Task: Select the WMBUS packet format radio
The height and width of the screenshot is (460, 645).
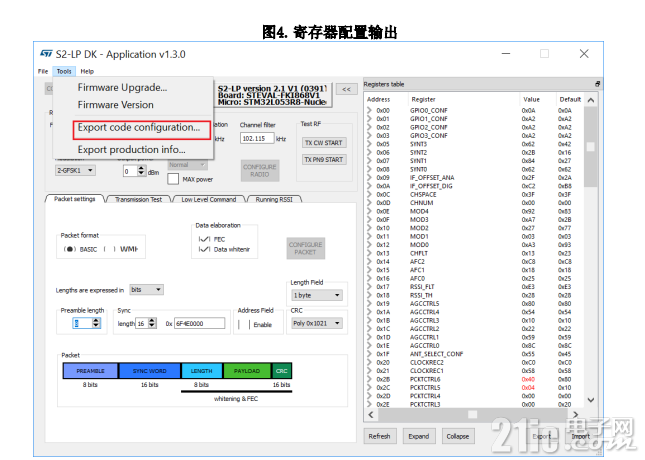Action: pos(109,249)
